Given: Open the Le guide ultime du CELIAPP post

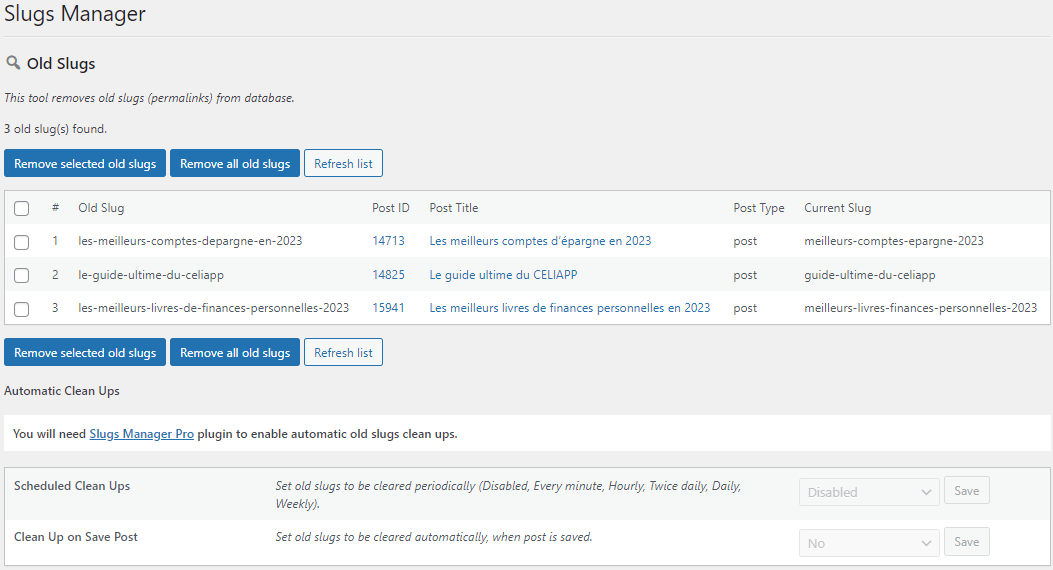Looking at the screenshot, I should 503,275.
